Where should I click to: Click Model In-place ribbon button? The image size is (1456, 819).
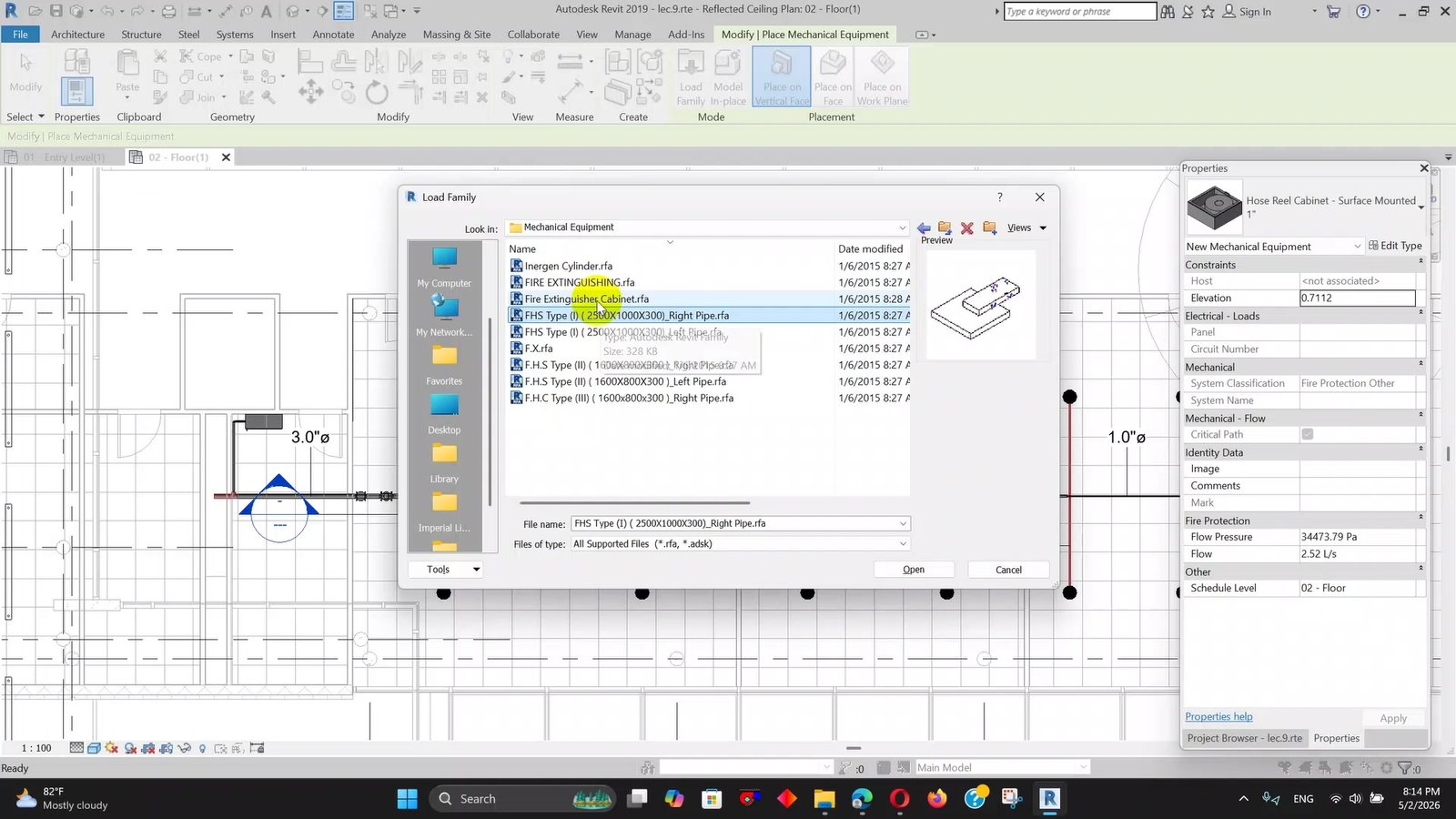click(x=728, y=78)
